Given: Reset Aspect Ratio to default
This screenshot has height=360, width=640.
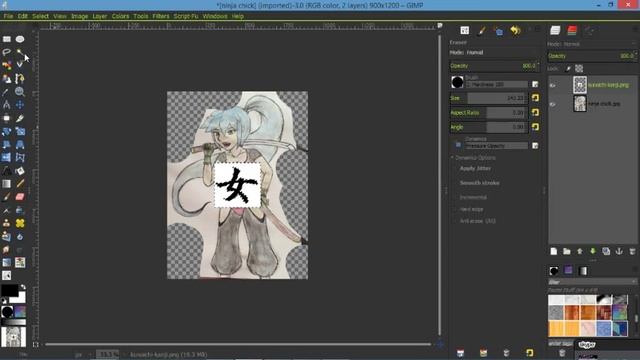Looking at the screenshot, I should click(x=535, y=112).
